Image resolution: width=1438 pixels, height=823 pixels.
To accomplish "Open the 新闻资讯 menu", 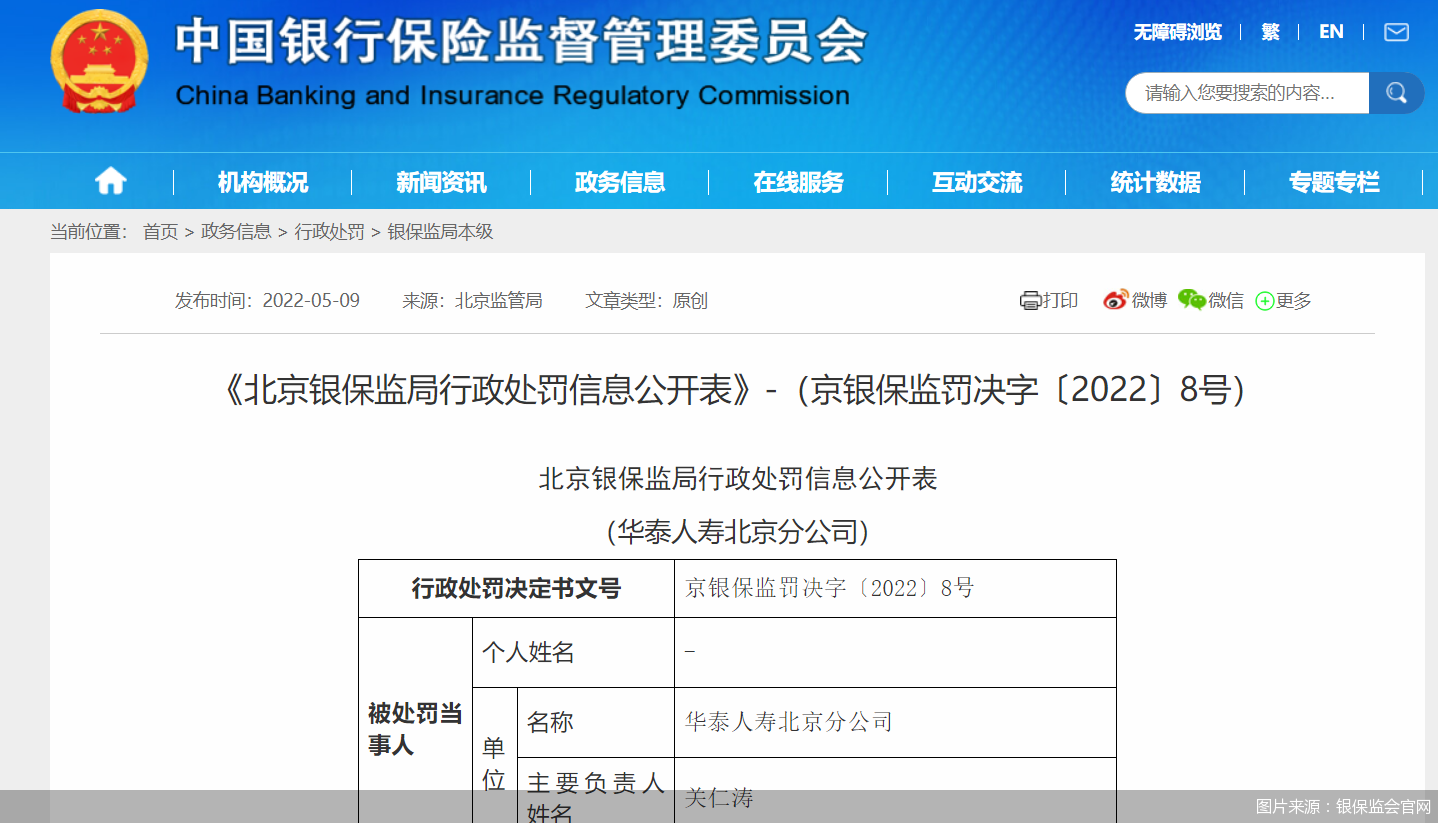I will 440,181.
